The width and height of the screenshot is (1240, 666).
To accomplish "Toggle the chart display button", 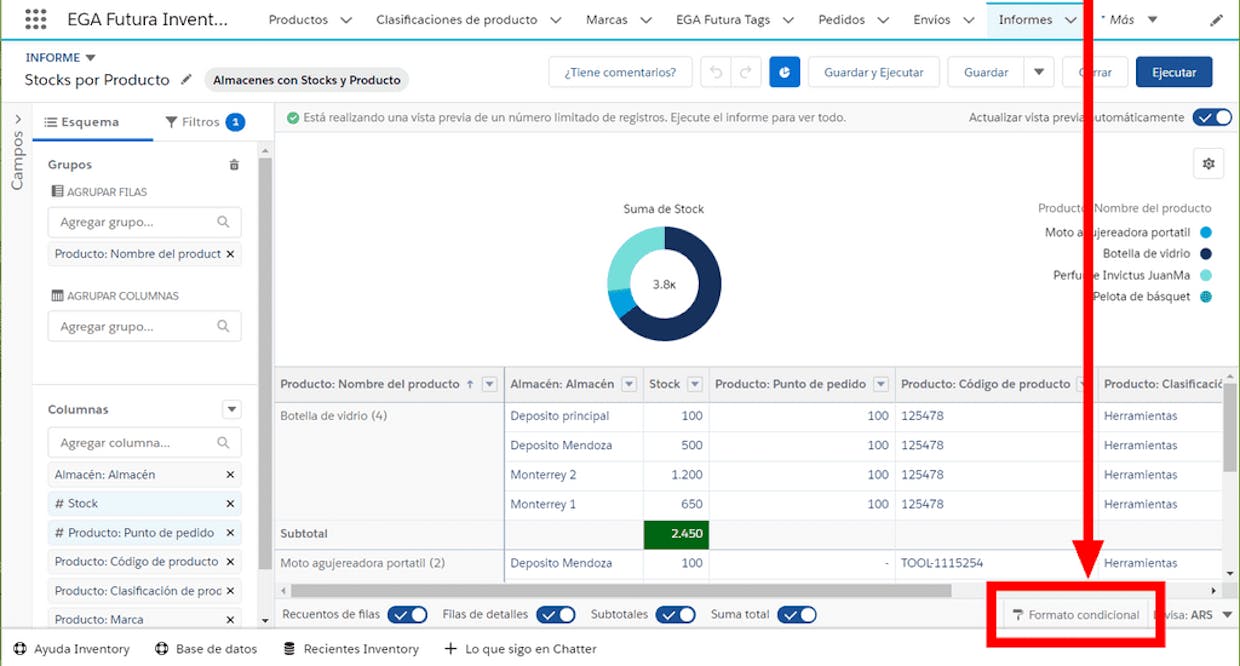I will (784, 72).
